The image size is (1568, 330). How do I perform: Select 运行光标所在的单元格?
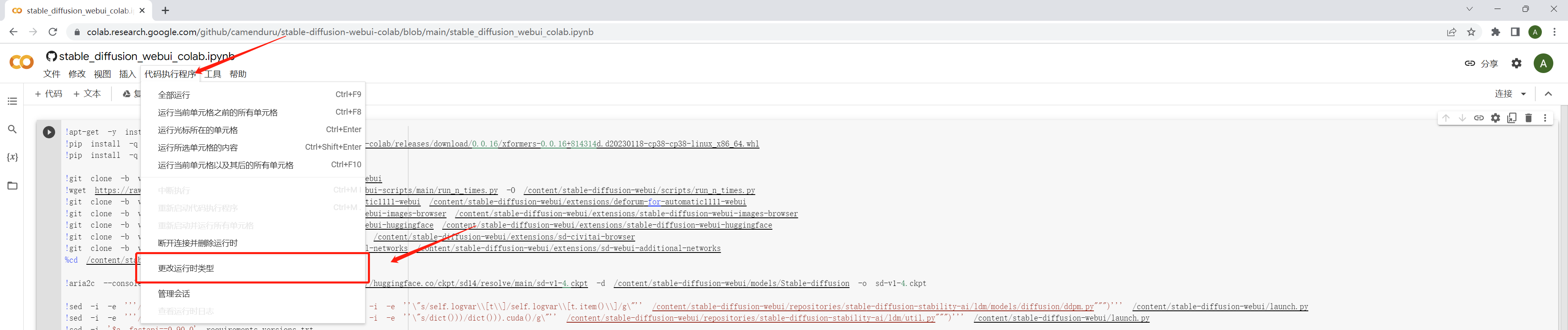253,130
